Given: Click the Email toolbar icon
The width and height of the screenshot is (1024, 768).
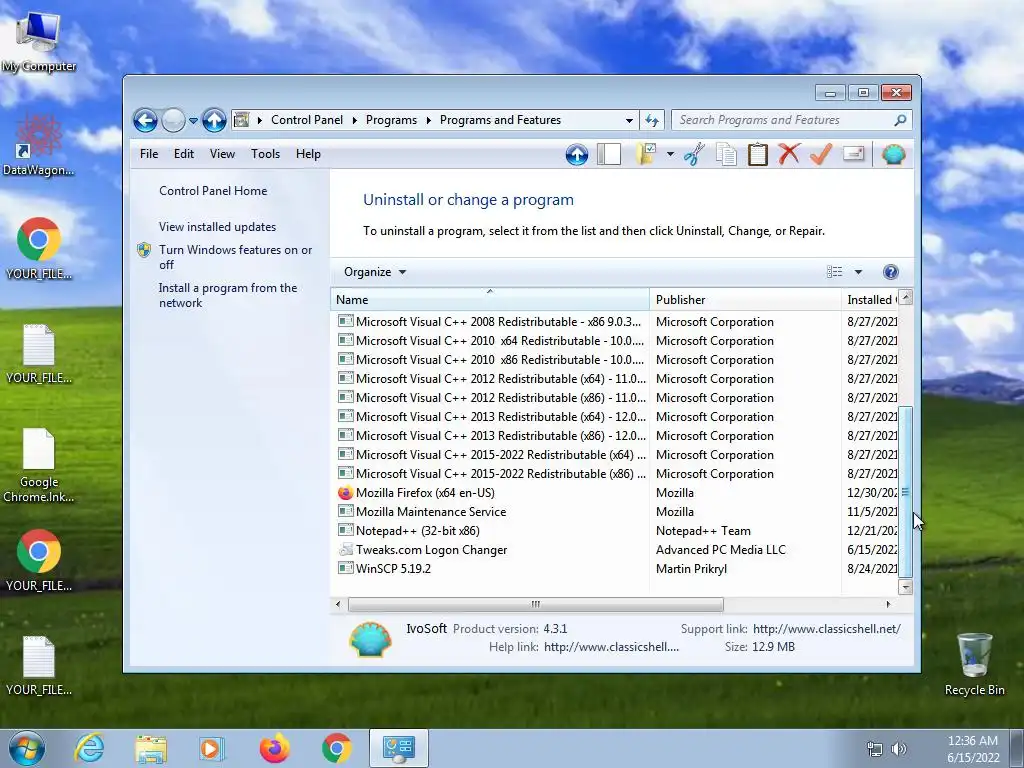Looking at the screenshot, I should click(x=854, y=154).
